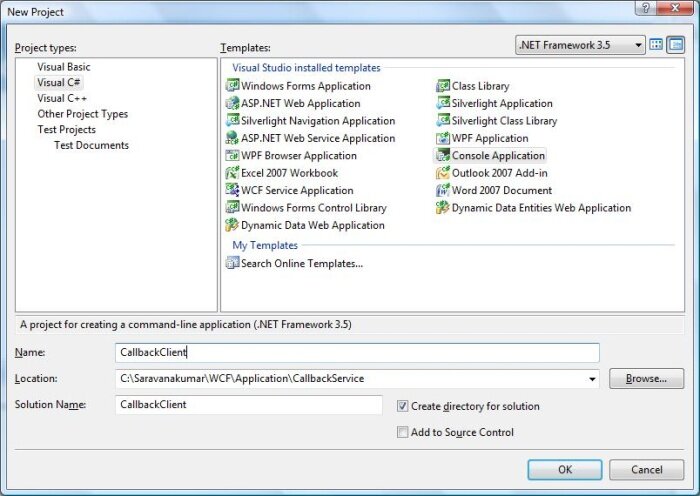Pick the Class Library template icon
The width and height of the screenshot is (700, 496).
[x=443, y=86]
